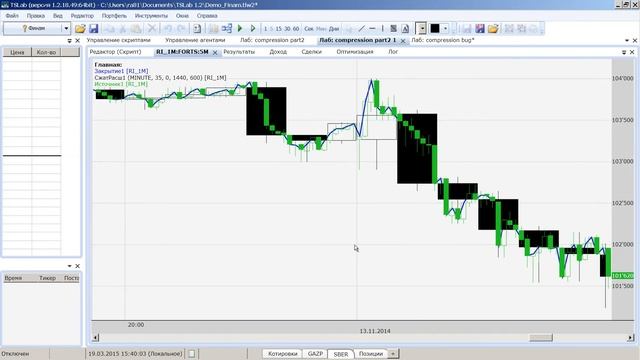640x360 pixels.
Task: Set chart interval to 30 minutes
Action: (287, 29)
